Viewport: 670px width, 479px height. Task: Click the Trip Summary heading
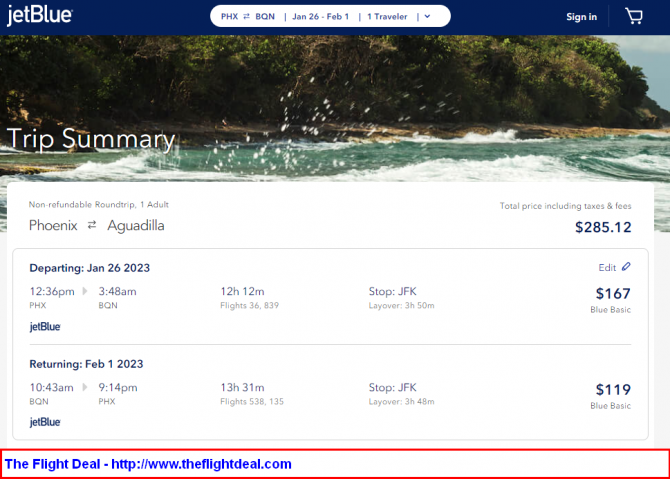pos(91,139)
